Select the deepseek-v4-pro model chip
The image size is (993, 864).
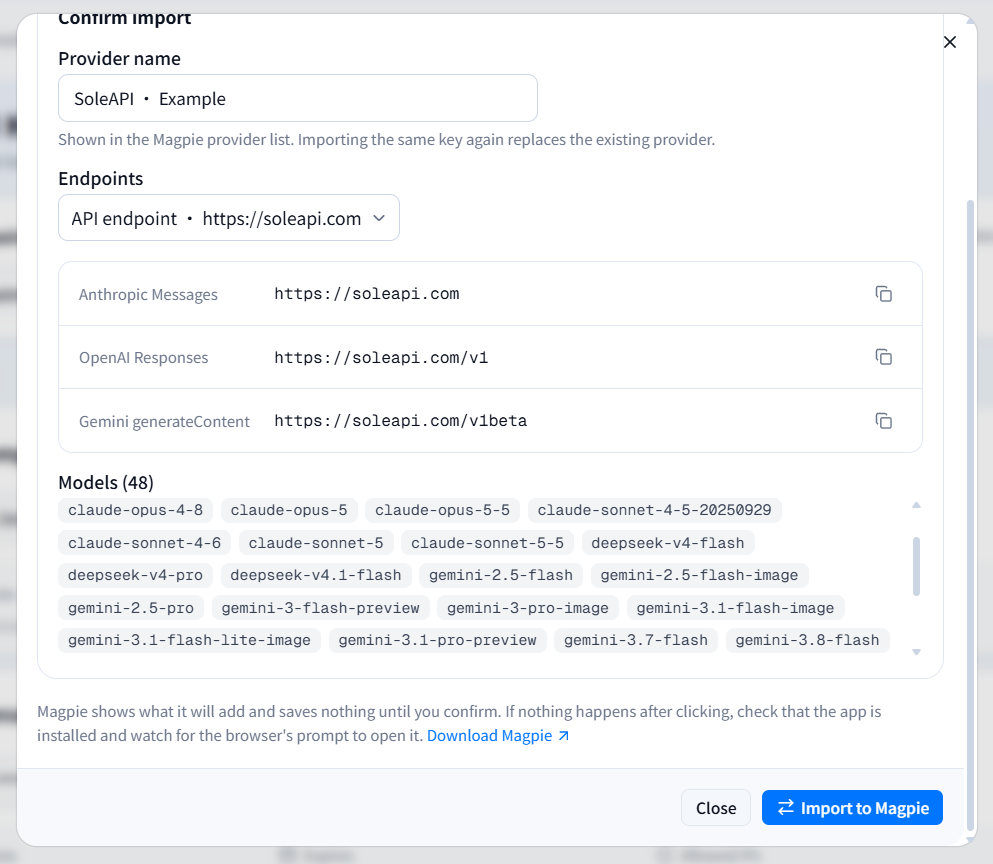[x=136, y=575]
